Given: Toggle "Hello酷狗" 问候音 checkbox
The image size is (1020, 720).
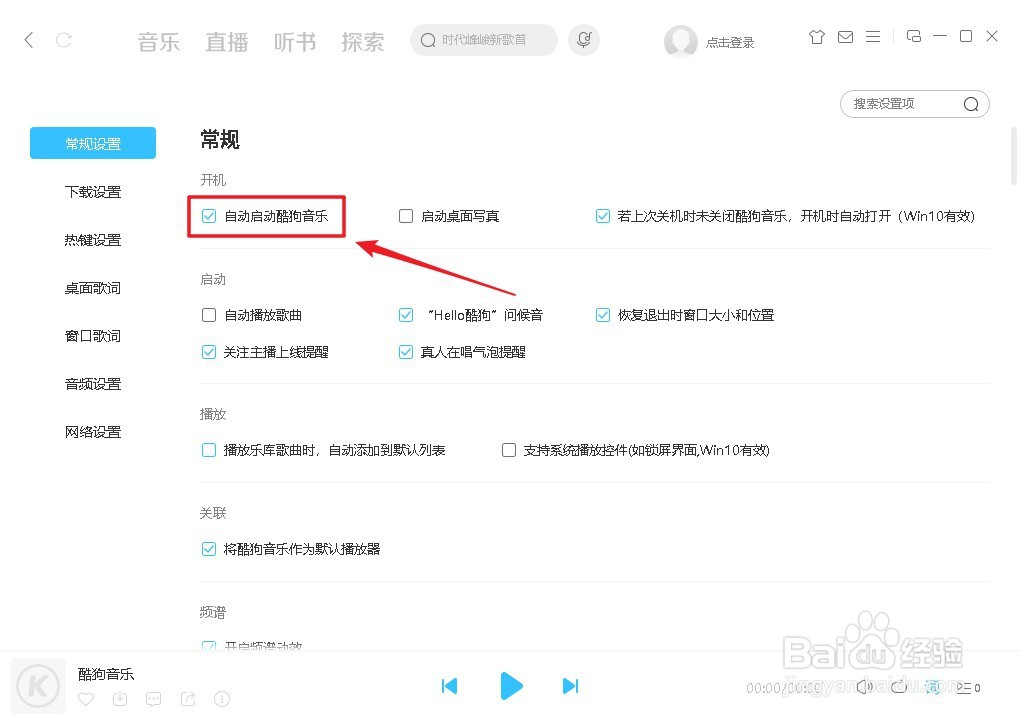Looking at the screenshot, I should pos(406,315).
